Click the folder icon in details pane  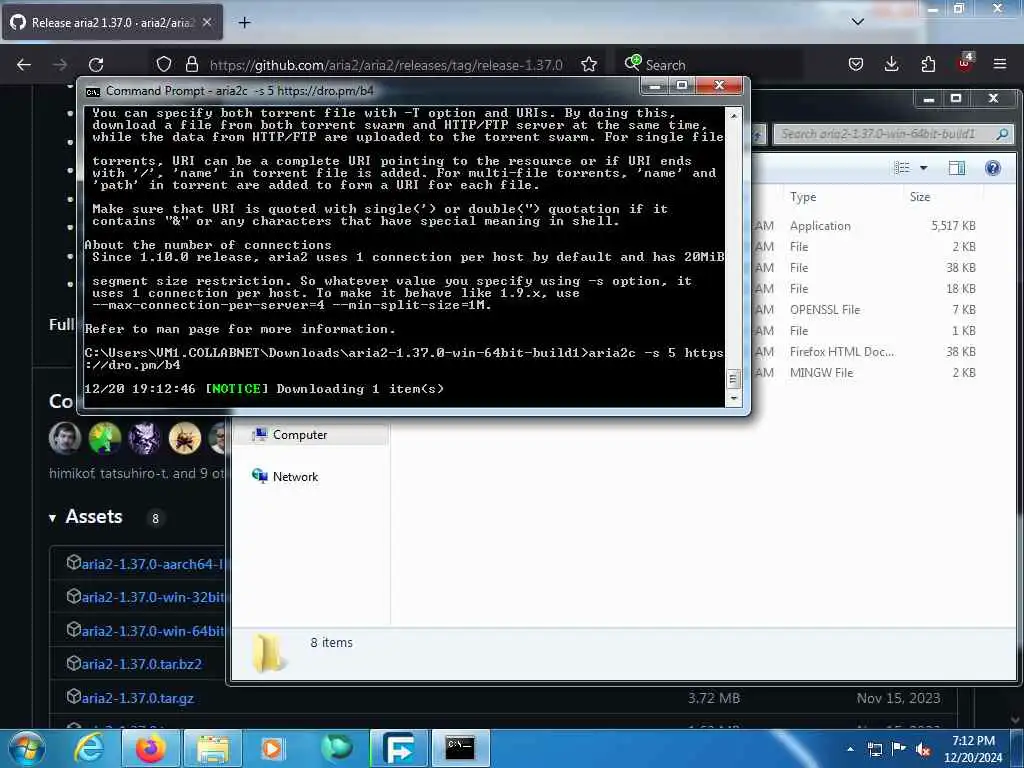267,653
